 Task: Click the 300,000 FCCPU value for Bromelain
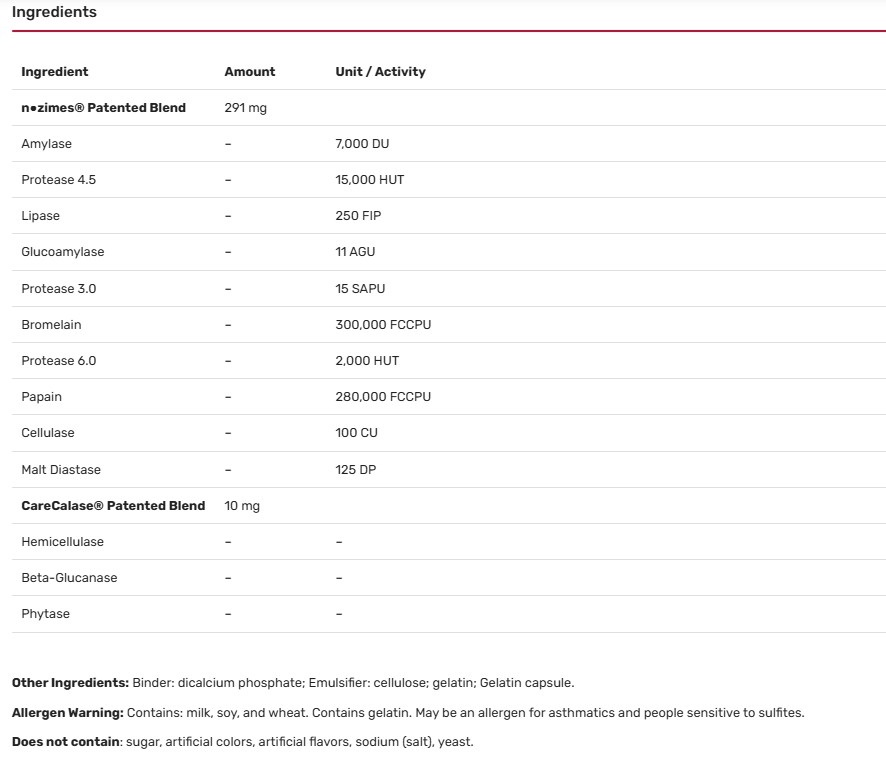click(x=383, y=325)
